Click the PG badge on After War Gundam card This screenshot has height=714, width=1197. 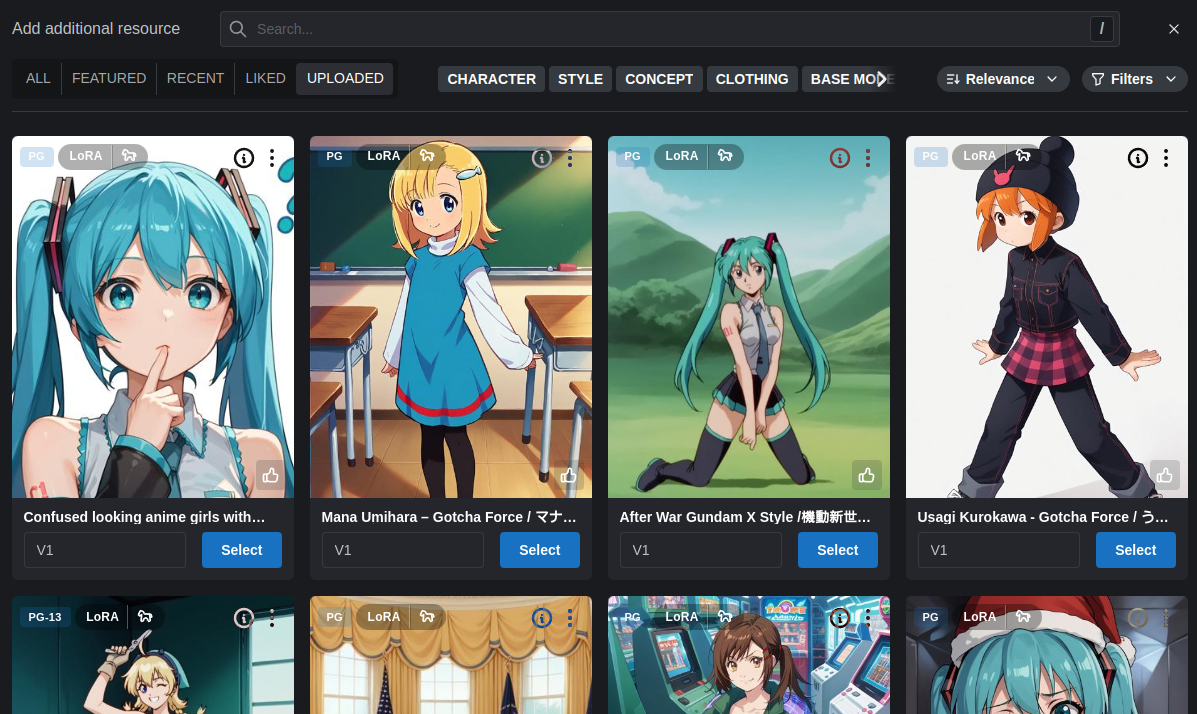coord(632,156)
